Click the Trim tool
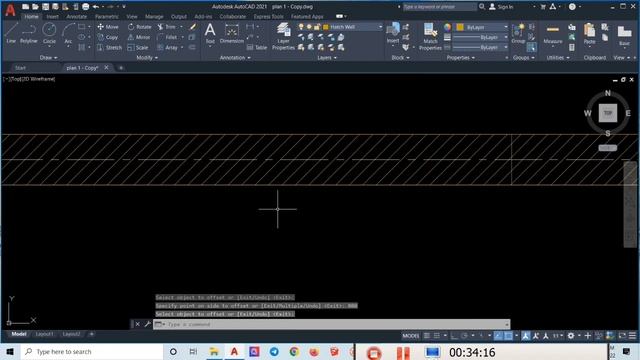The width and height of the screenshot is (640, 360). click(167, 27)
